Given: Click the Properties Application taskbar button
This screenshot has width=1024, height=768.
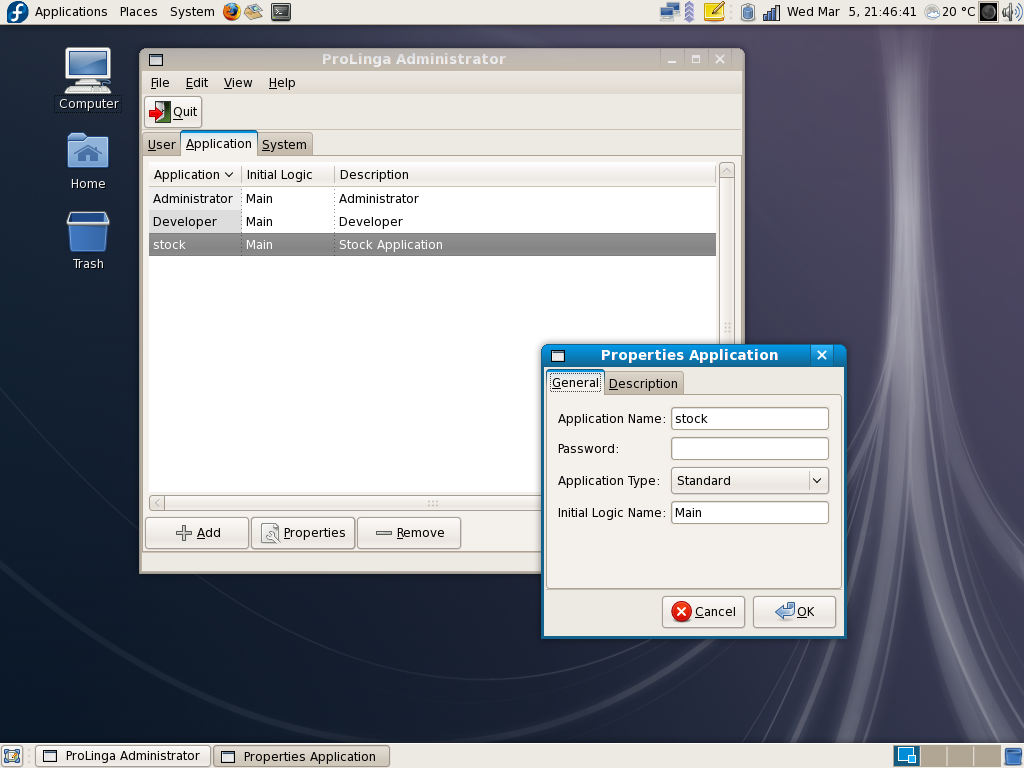Looking at the screenshot, I should click(302, 756).
